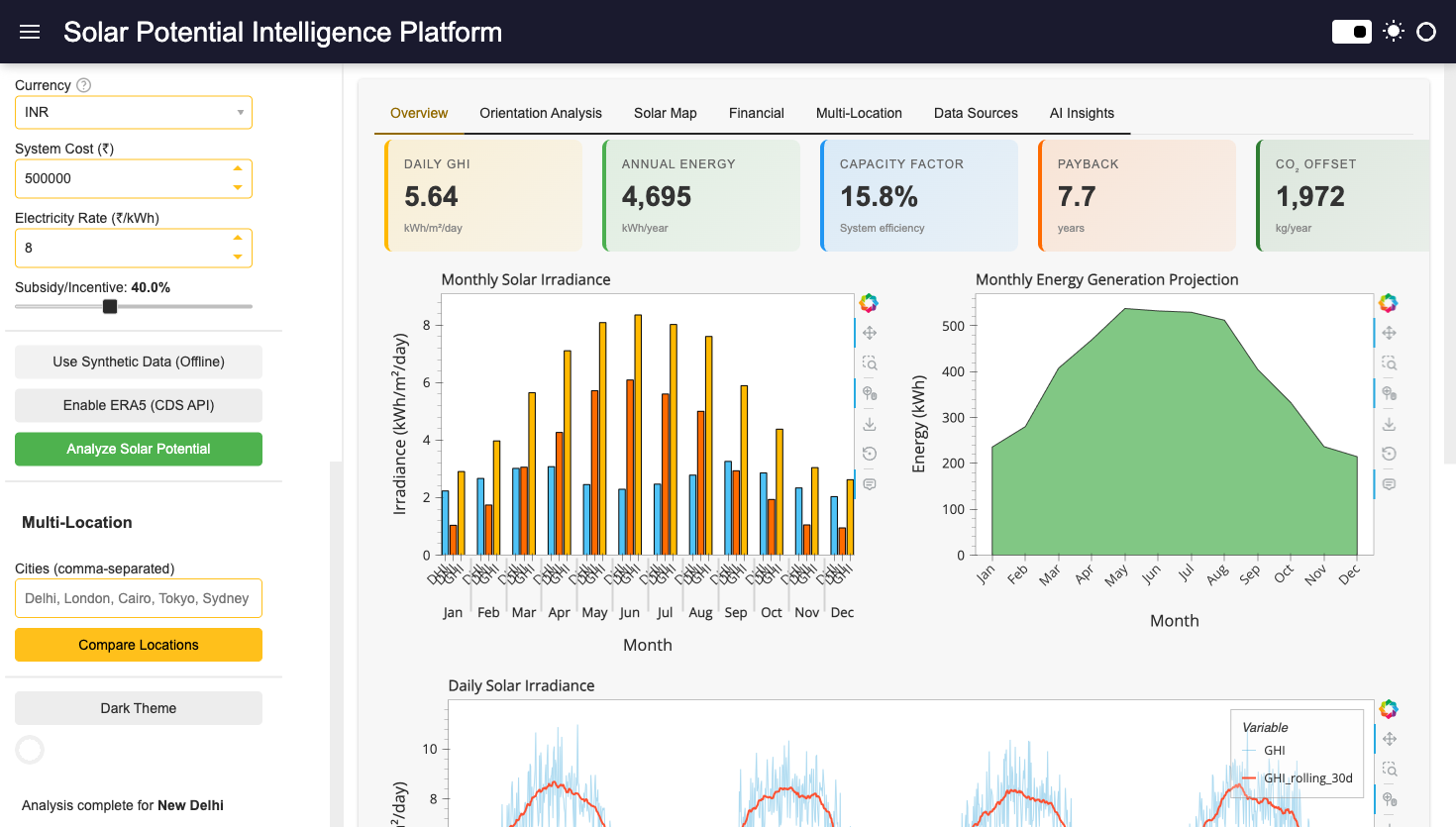This screenshot has height=827, width=1456.
Task: Activate Box Zoom on Monthly Solar Irradiance chart
Action: click(869, 363)
